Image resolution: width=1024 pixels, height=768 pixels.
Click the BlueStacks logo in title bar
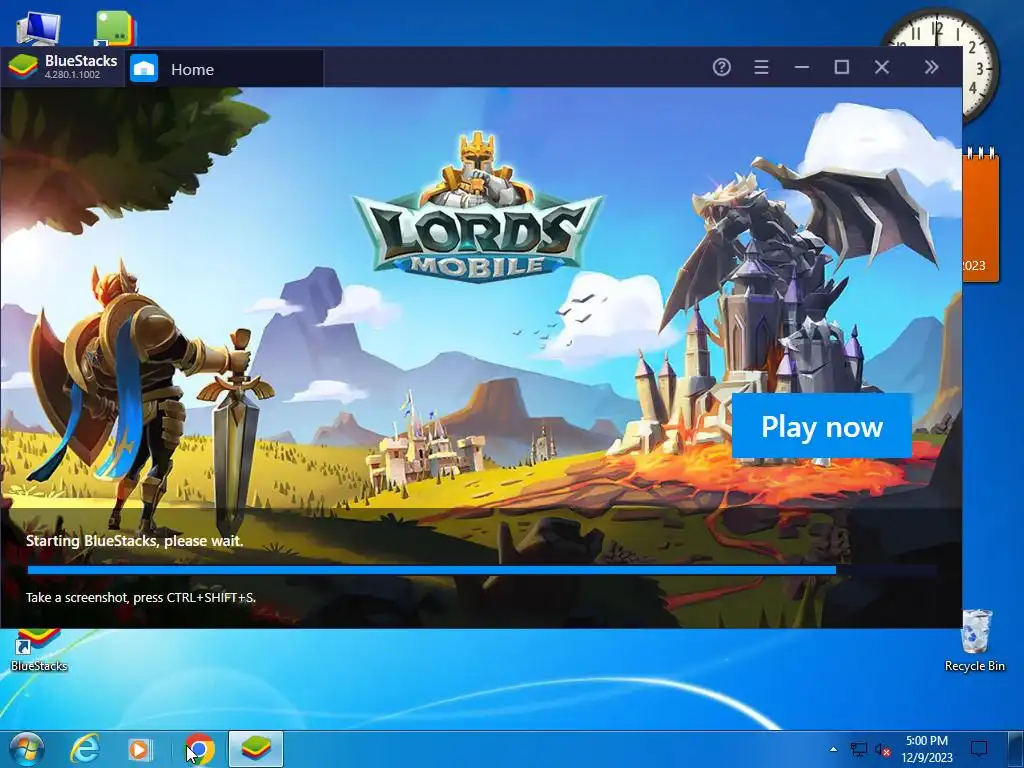coord(23,67)
